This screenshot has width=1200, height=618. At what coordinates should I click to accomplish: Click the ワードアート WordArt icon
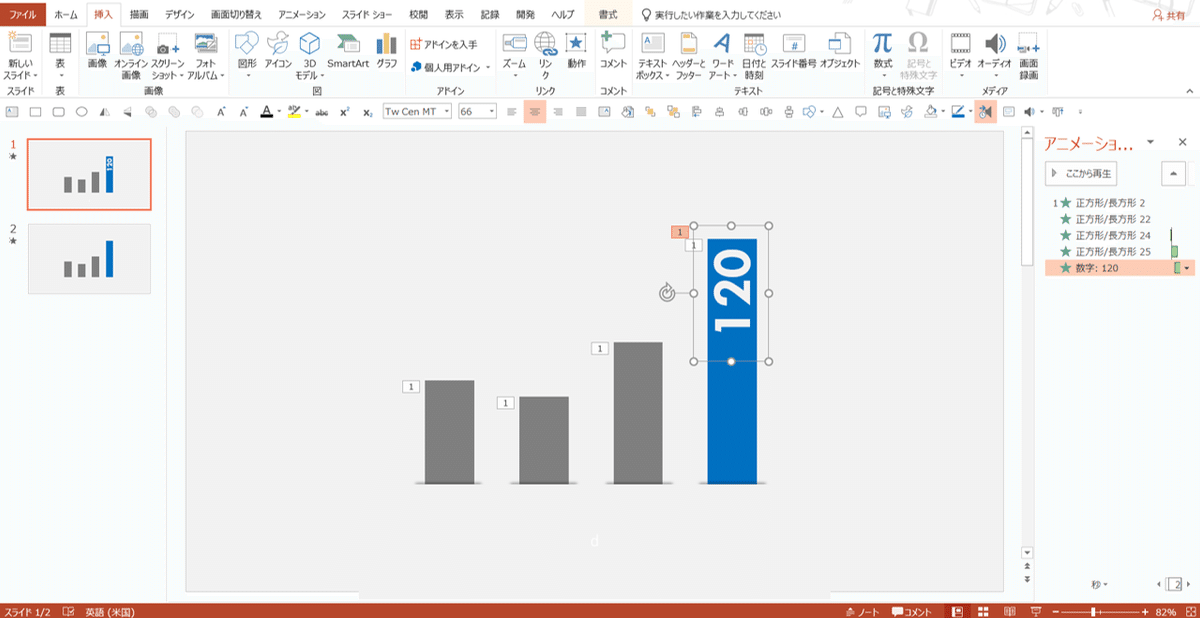[x=722, y=44]
